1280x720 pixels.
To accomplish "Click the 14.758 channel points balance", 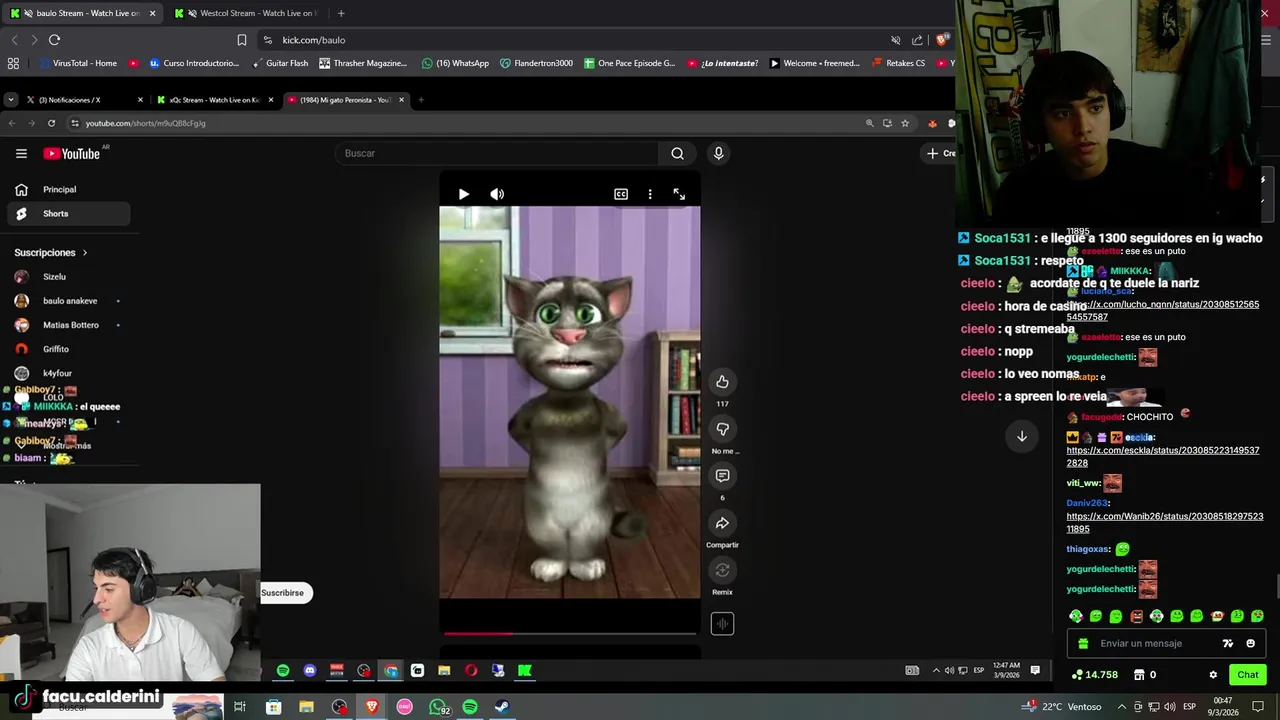I will pos(1094,675).
